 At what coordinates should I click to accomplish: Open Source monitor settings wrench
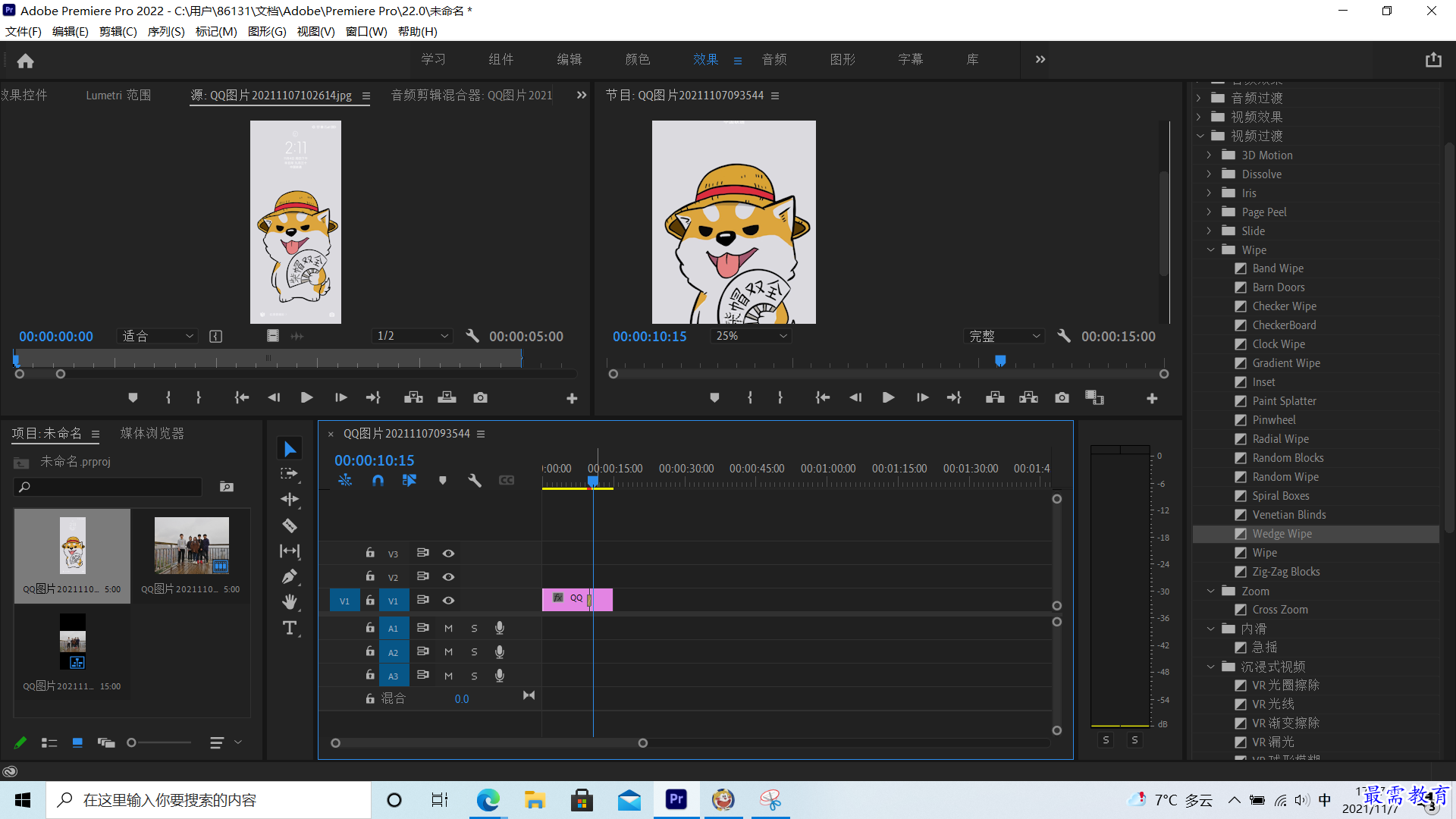click(472, 336)
